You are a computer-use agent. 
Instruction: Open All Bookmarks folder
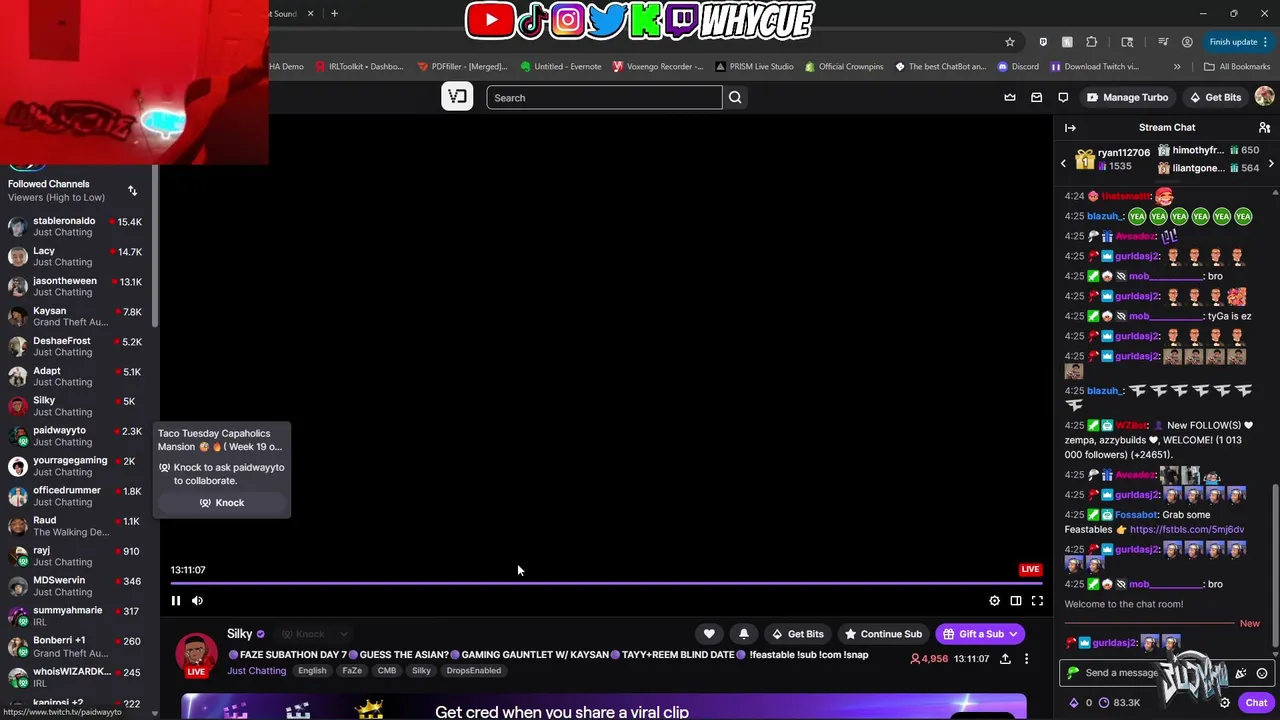pos(1237,66)
